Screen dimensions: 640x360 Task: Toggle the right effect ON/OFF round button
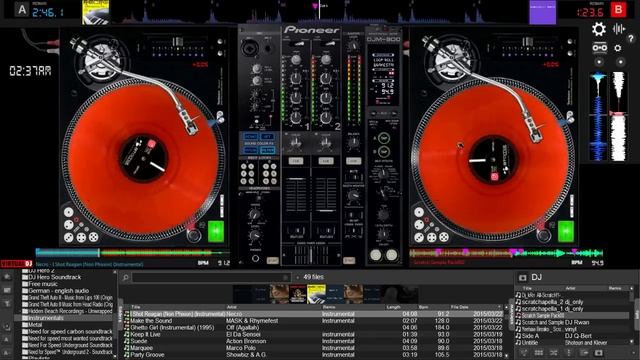click(391, 255)
